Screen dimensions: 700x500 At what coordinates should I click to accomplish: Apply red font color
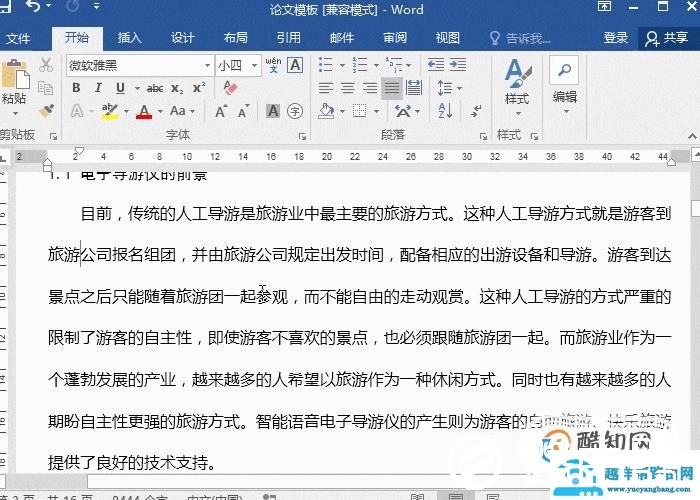click(x=144, y=111)
